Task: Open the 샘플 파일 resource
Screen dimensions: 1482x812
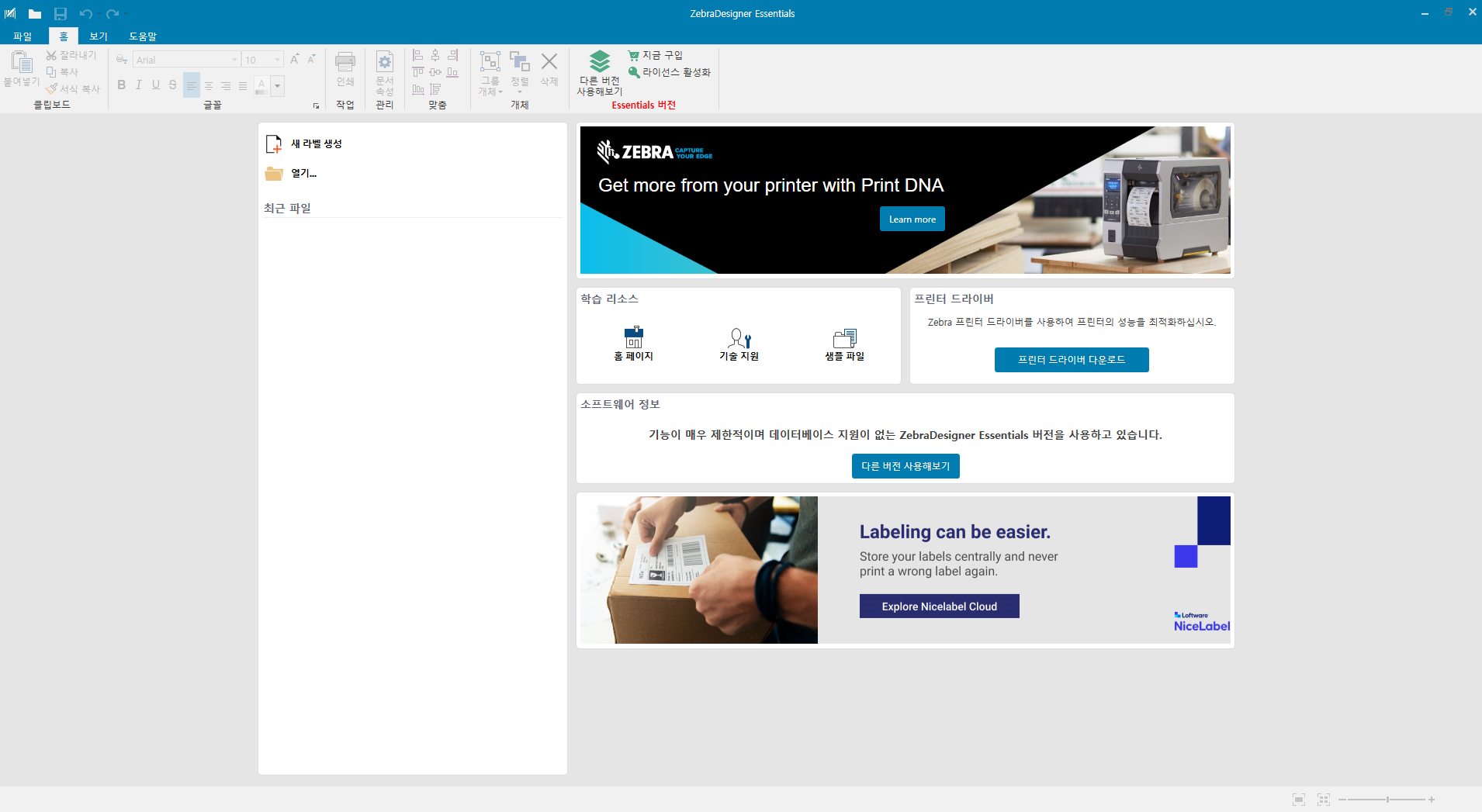Action: click(845, 344)
